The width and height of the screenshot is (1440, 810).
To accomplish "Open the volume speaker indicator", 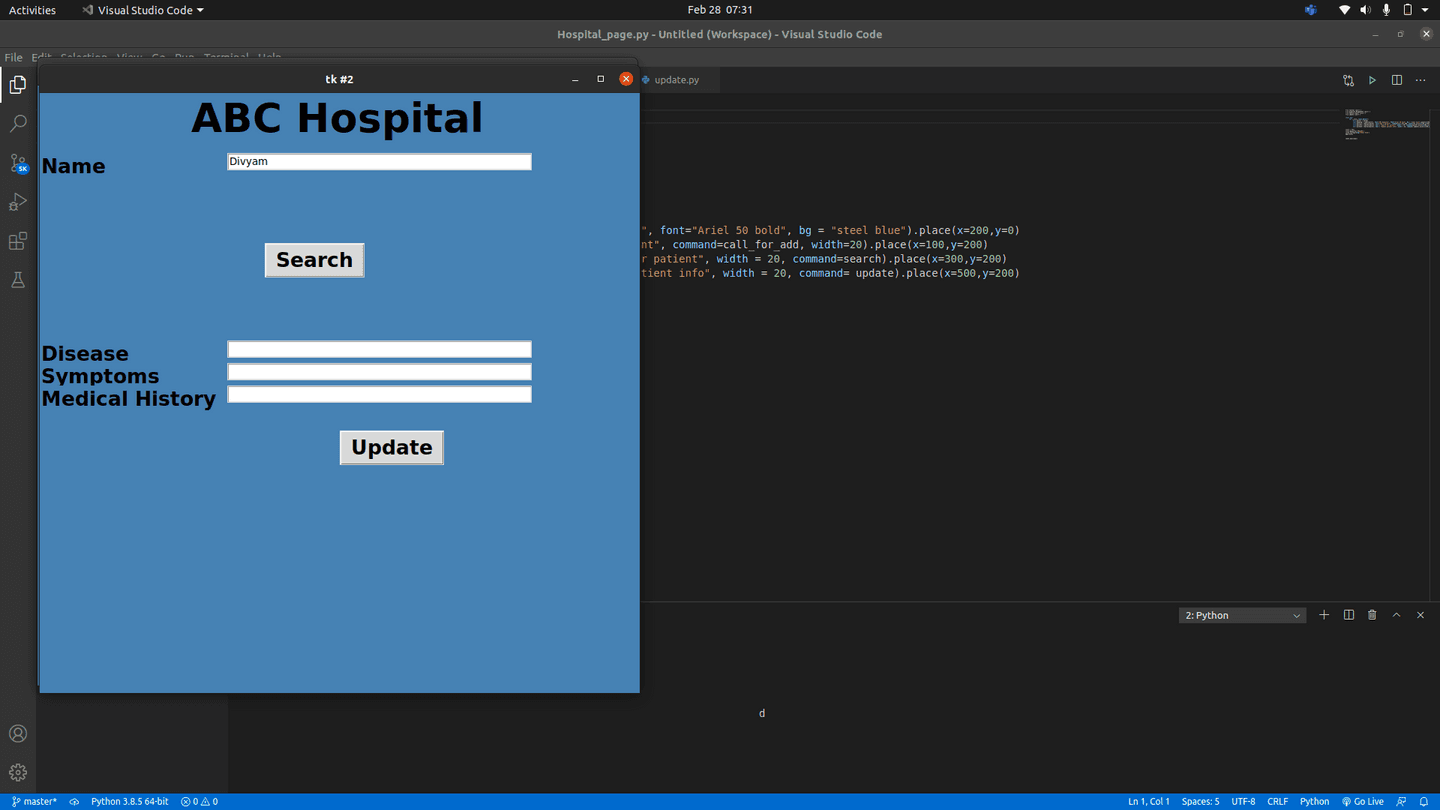I will [1365, 10].
